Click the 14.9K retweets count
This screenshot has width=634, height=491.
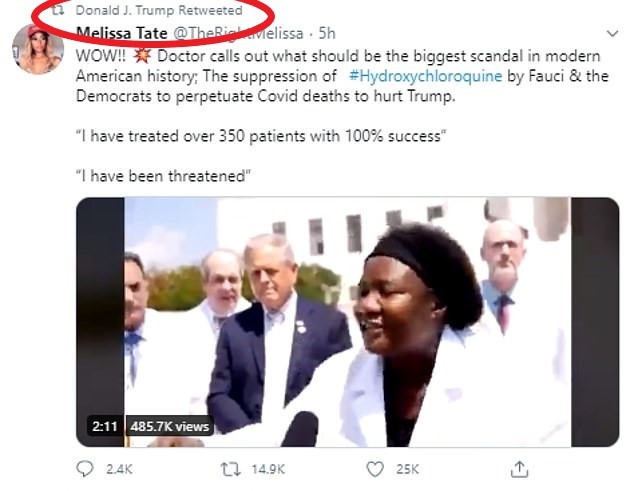(x=268, y=468)
